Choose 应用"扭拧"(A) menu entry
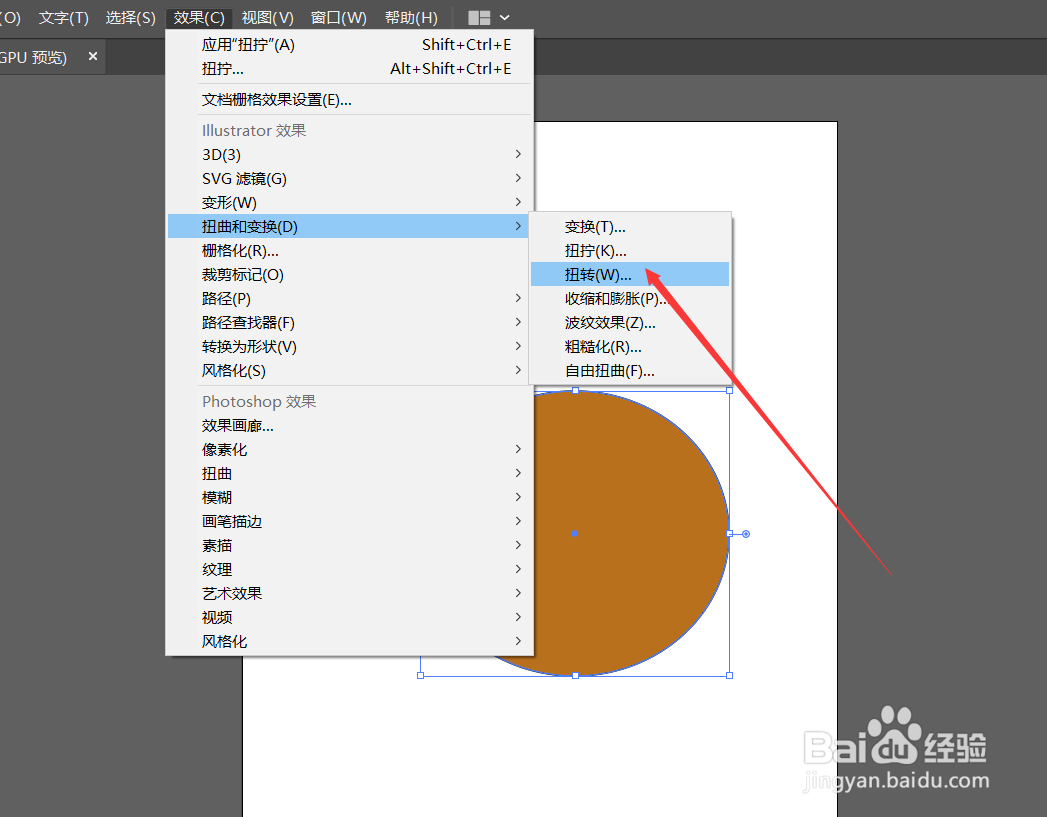The image size is (1047, 817). [x=349, y=45]
